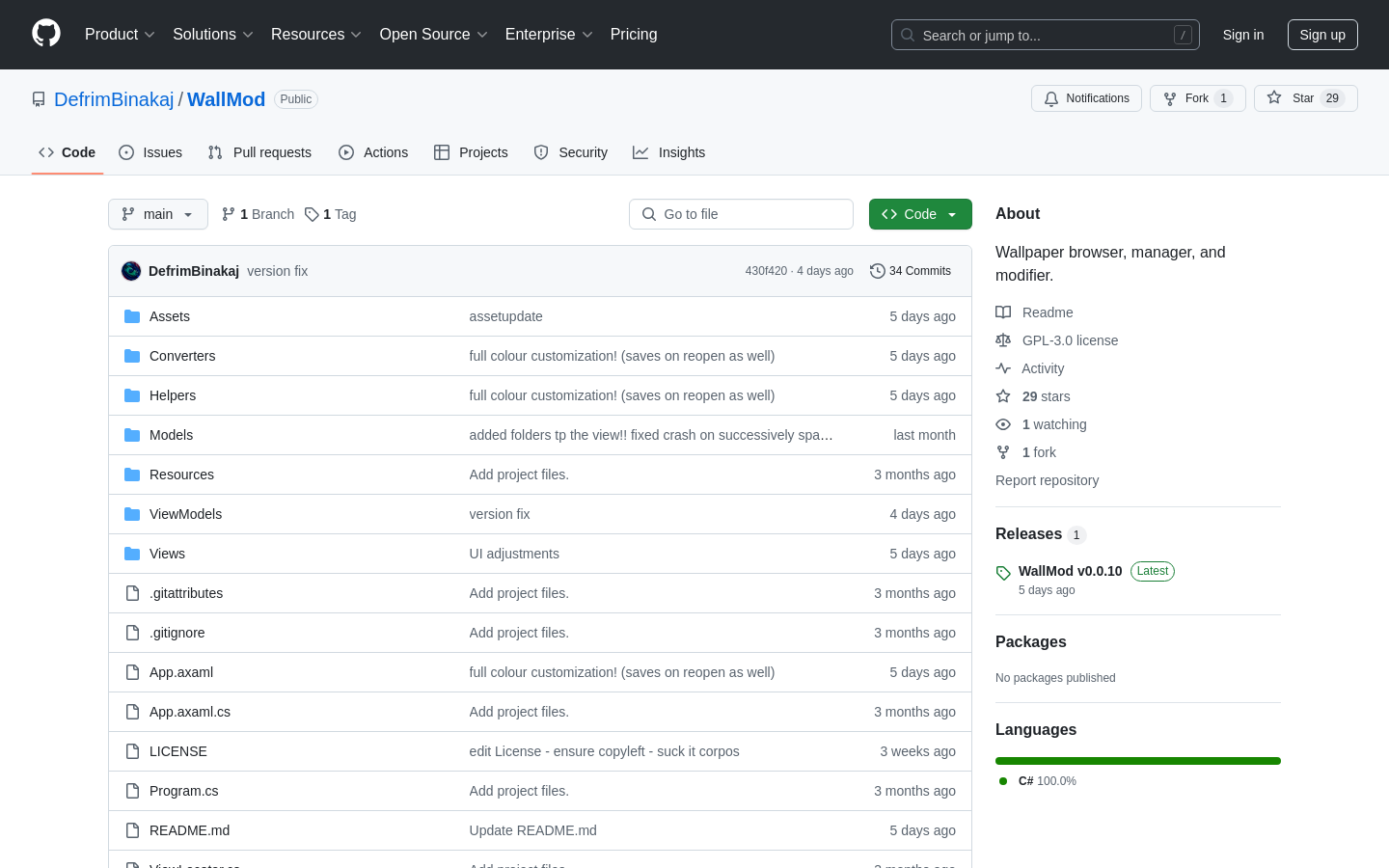Open the 1 Branch link
The width and height of the screenshot is (1389, 868).
258,214
